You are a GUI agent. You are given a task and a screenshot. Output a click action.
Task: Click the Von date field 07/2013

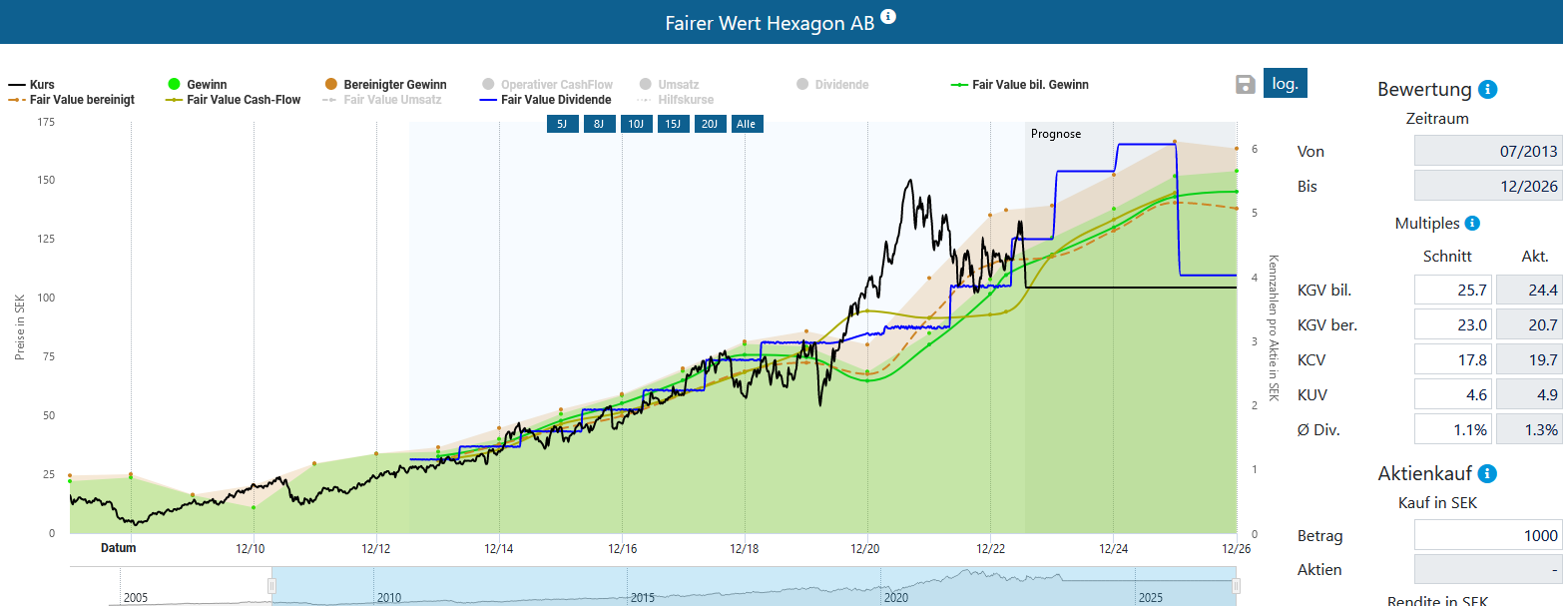point(1488,151)
